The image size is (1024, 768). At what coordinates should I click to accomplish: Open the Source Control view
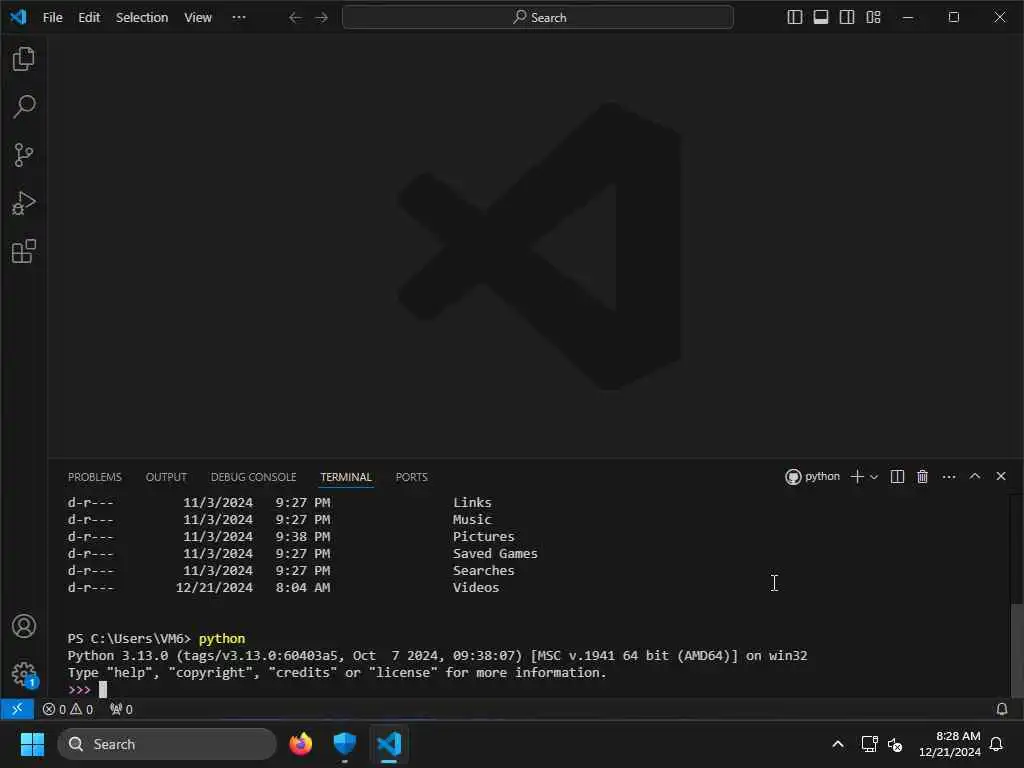[x=24, y=155]
